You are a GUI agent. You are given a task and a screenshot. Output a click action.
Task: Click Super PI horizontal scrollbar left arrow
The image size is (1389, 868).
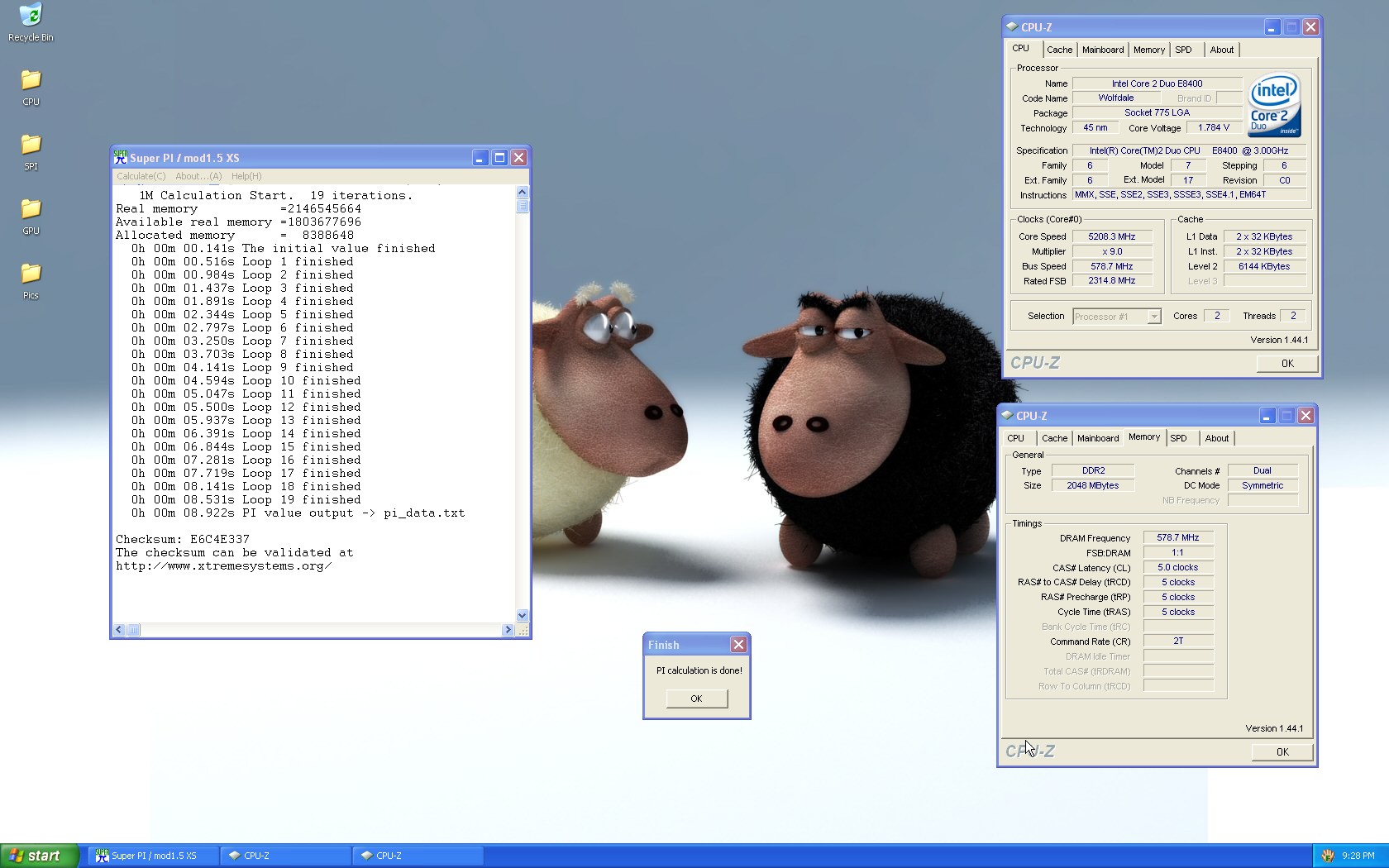119,630
